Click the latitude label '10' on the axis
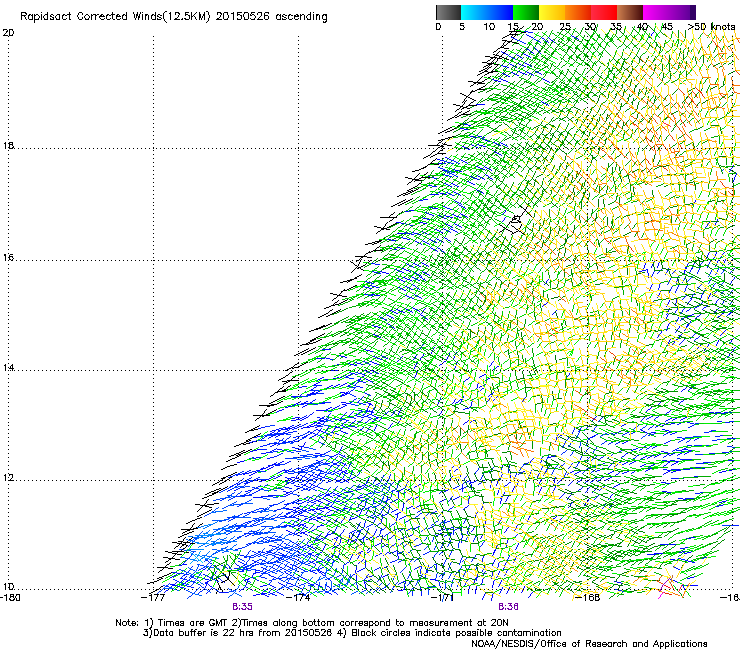The image size is (740, 650). [8, 587]
